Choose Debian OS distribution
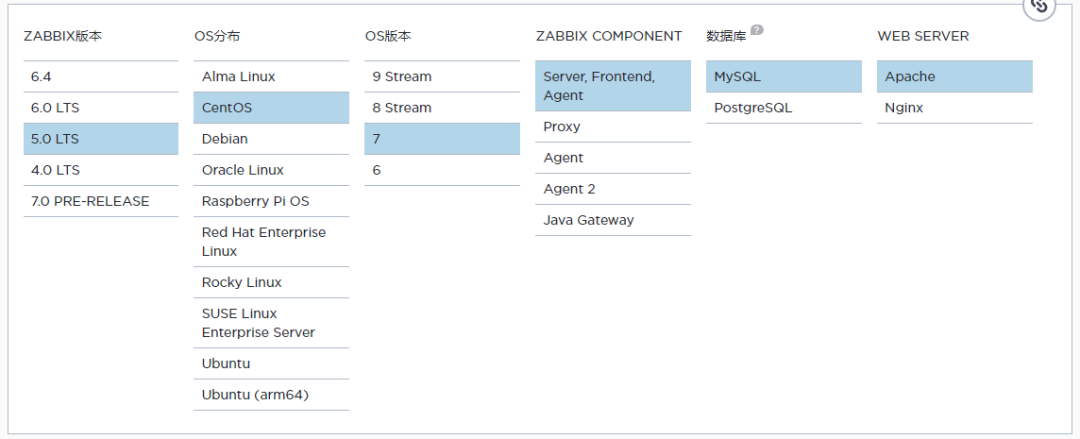The image size is (1080, 439). point(270,139)
